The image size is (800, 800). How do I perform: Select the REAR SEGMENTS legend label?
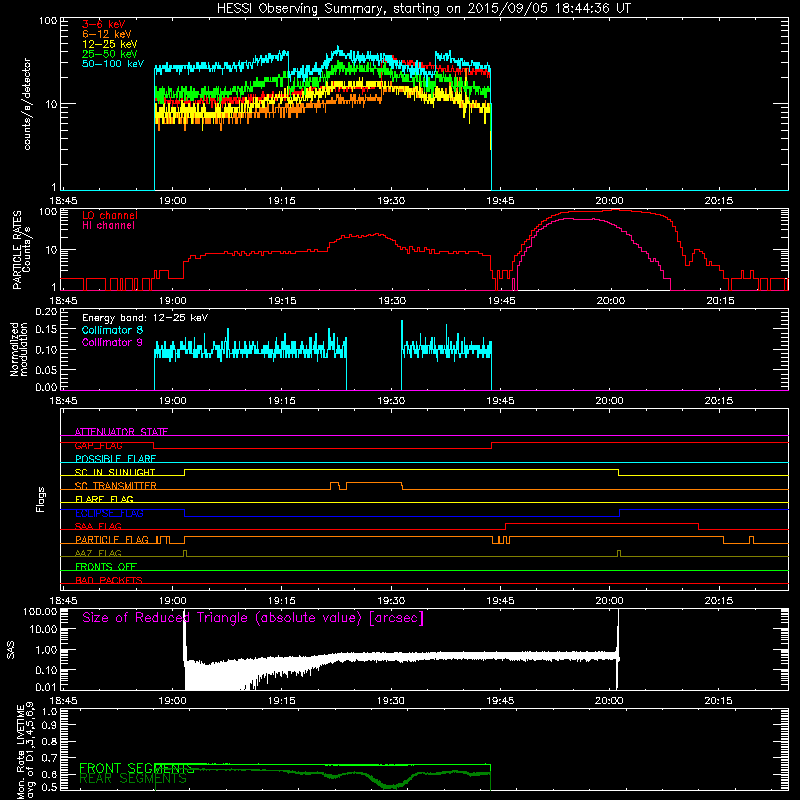133,779
